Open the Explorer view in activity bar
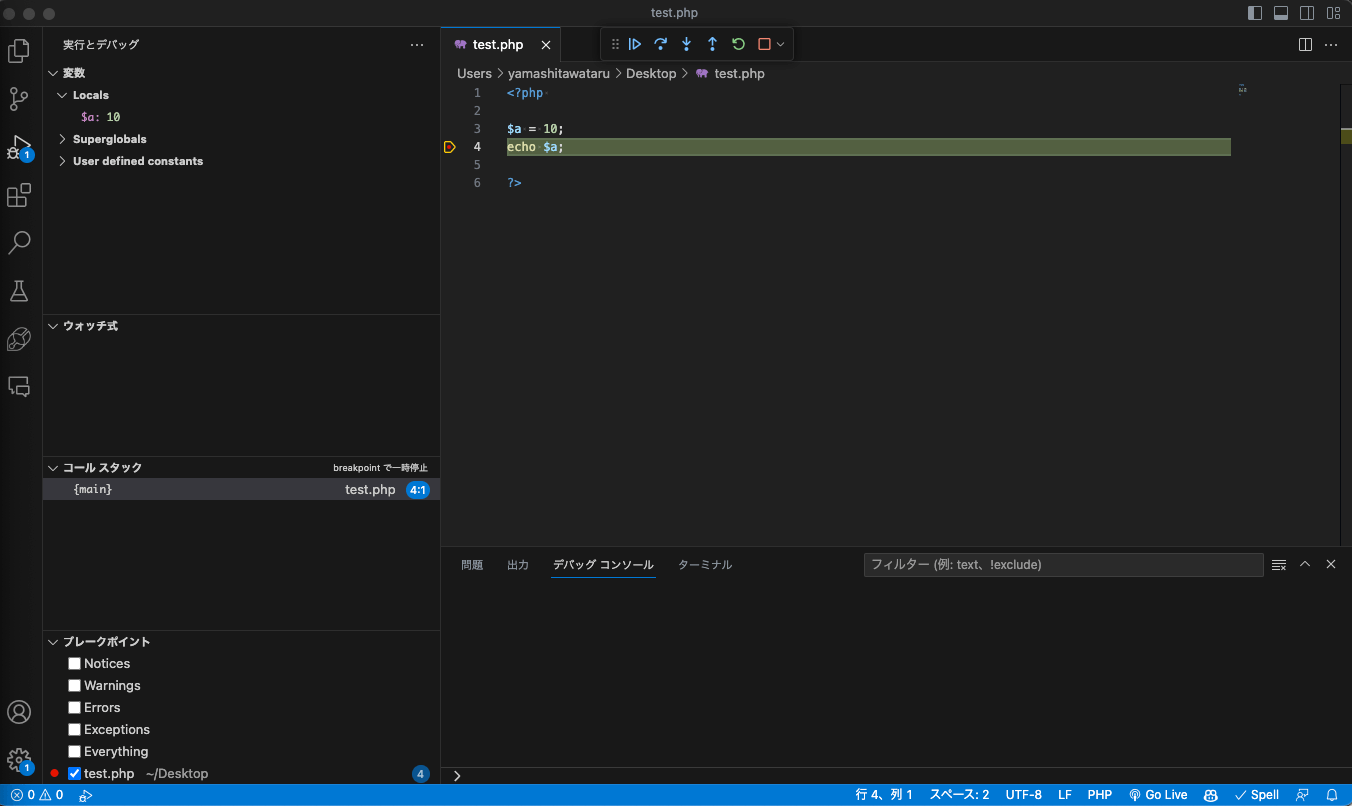The height and width of the screenshot is (806, 1352). click(19, 51)
